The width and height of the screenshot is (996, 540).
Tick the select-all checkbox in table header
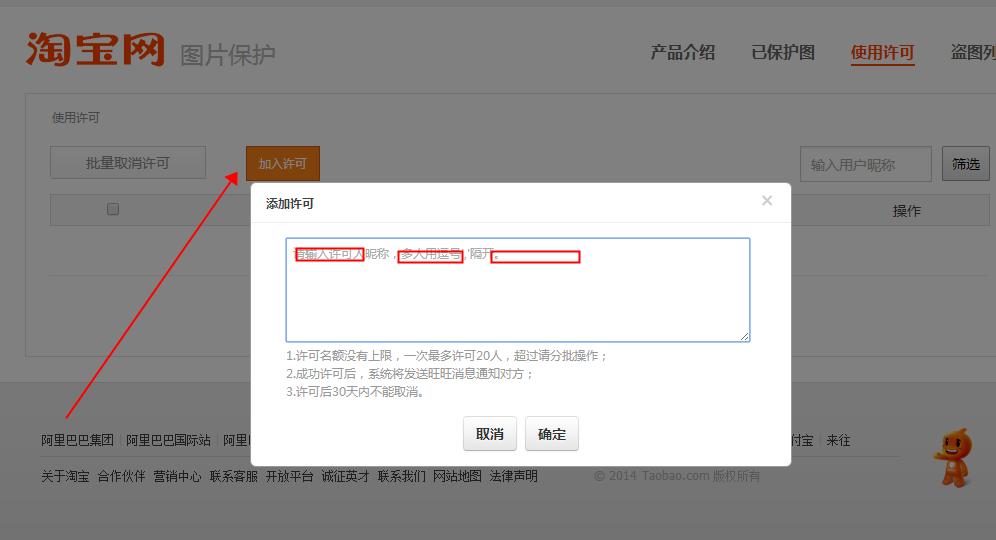click(x=113, y=209)
